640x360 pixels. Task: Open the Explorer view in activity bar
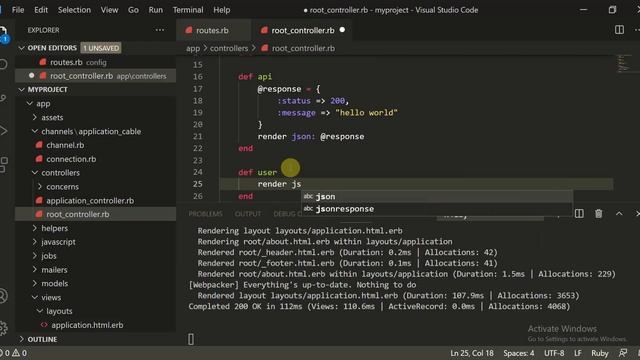pyautogui.click(x=3, y=33)
